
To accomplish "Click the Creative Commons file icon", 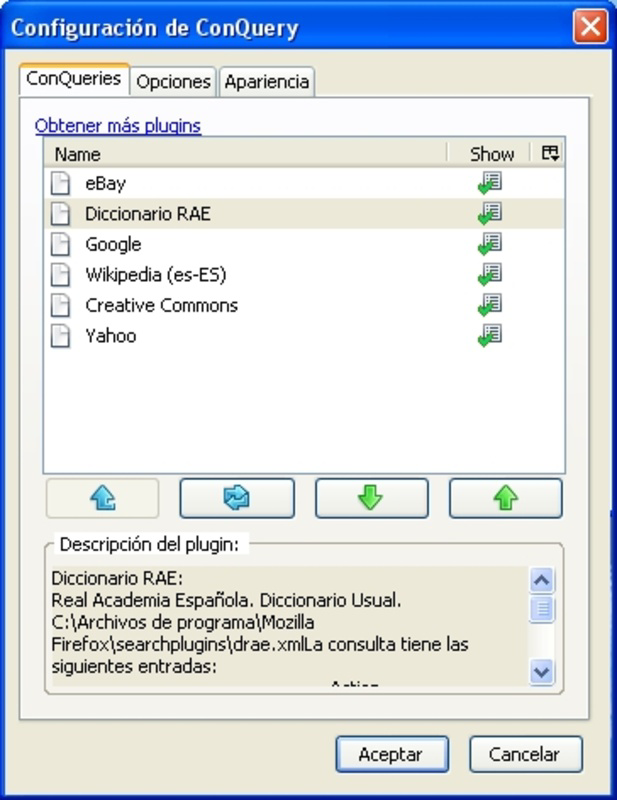I will pos(60,306).
